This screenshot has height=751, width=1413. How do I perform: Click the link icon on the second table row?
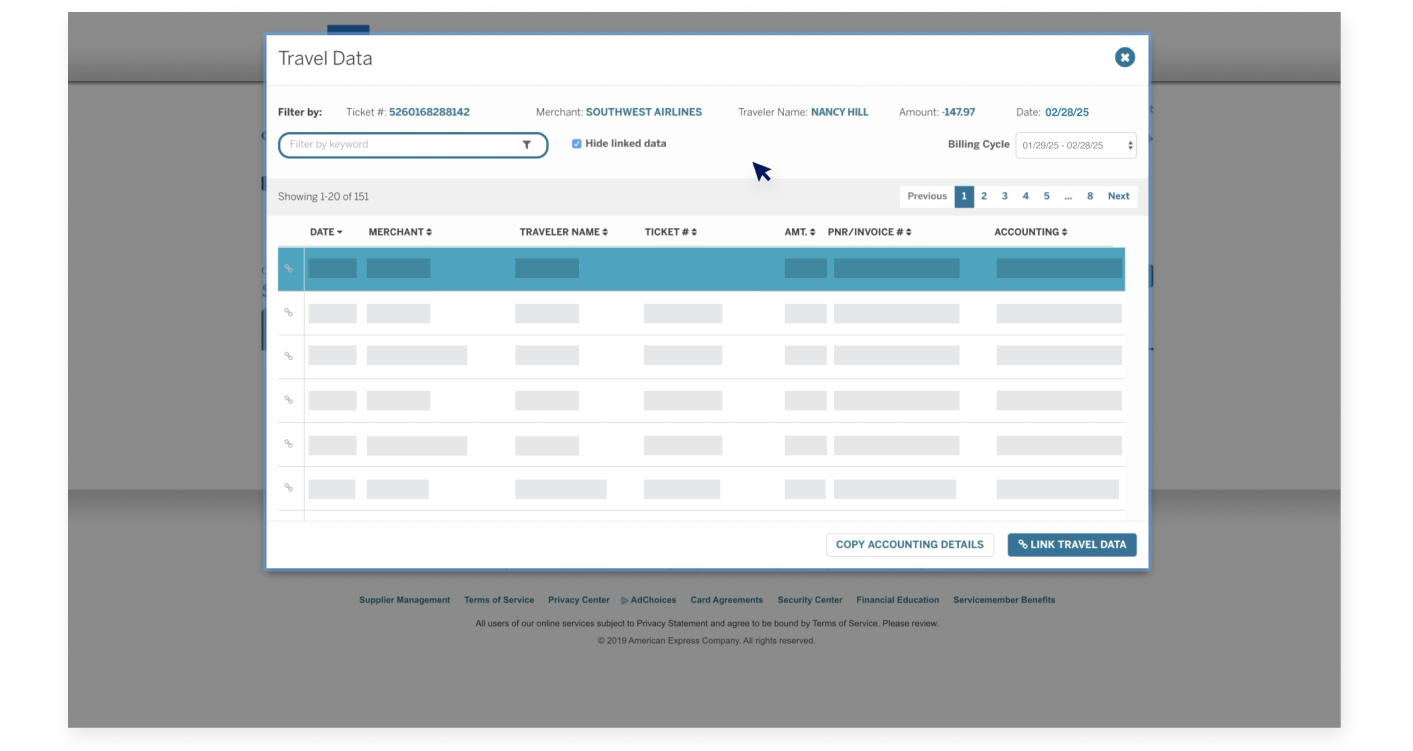[289, 313]
